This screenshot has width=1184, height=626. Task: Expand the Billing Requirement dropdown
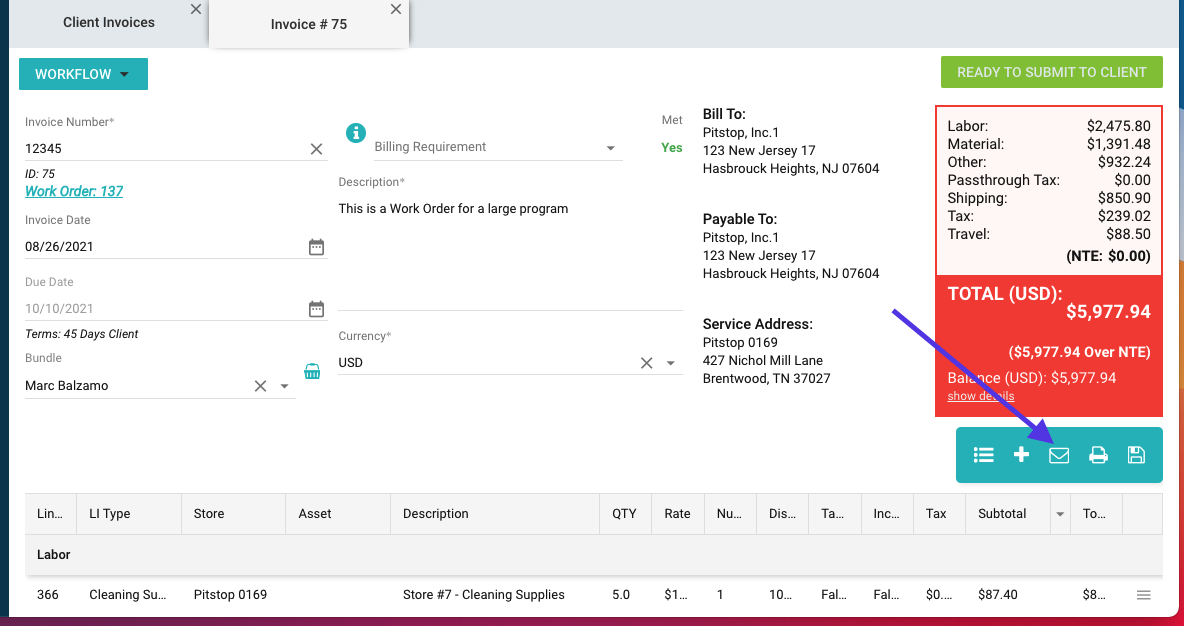(x=611, y=148)
